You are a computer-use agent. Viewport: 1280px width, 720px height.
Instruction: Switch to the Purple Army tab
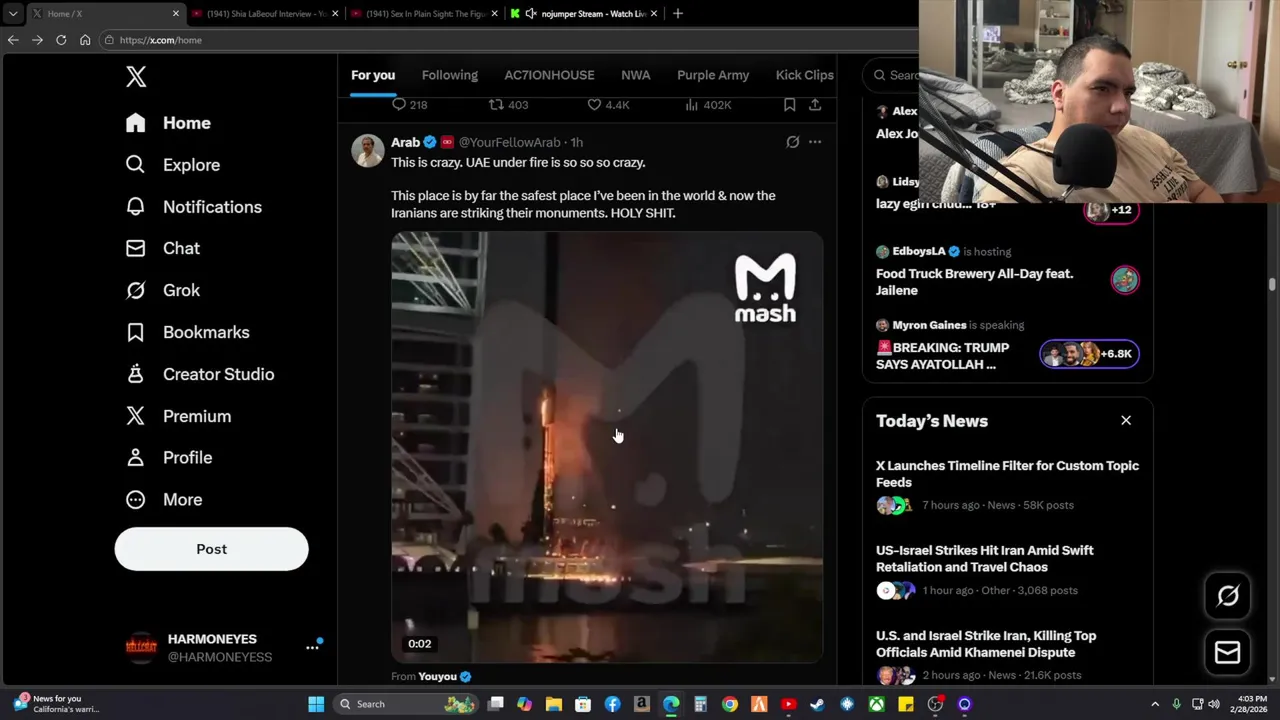713,75
